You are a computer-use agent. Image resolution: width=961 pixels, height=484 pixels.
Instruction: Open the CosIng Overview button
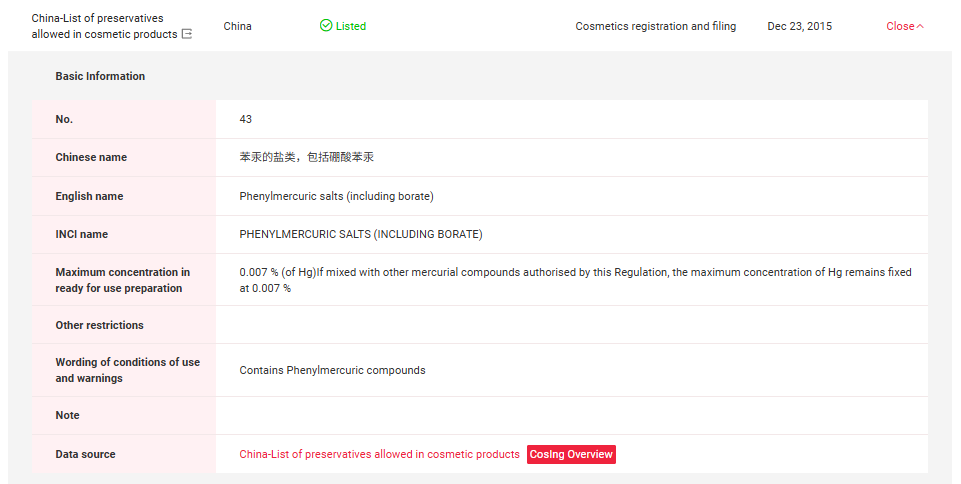571,454
